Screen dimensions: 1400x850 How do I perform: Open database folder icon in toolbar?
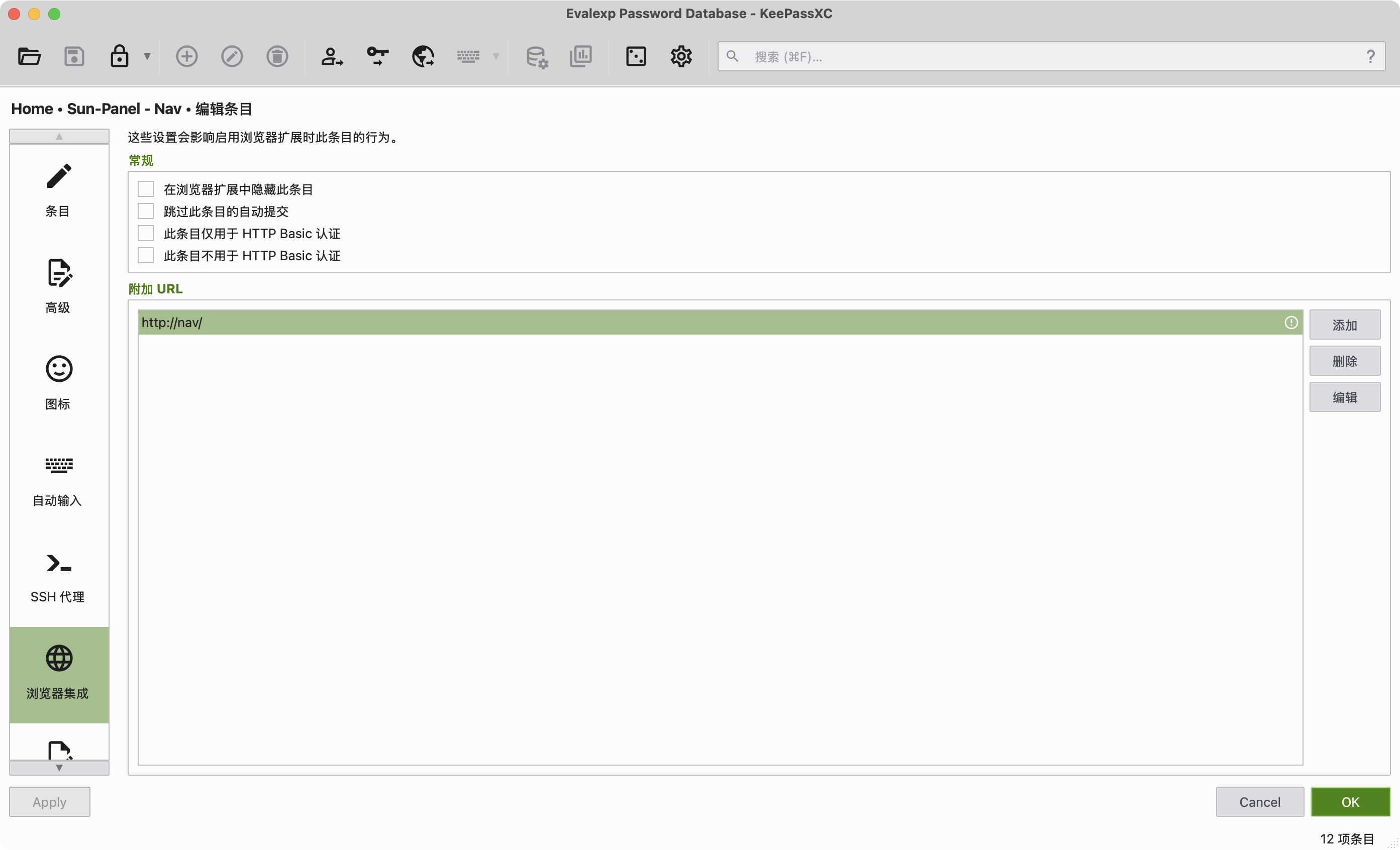29,56
